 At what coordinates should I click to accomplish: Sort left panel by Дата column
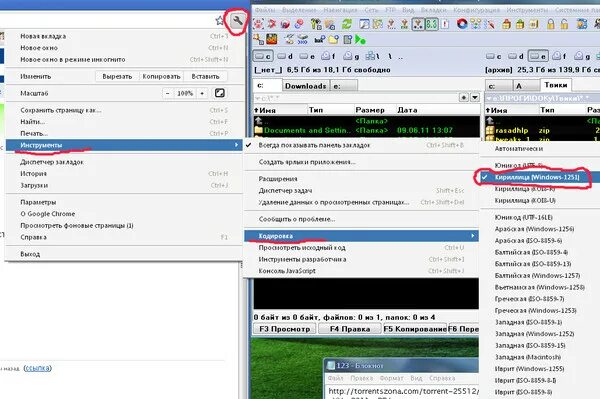click(x=438, y=110)
